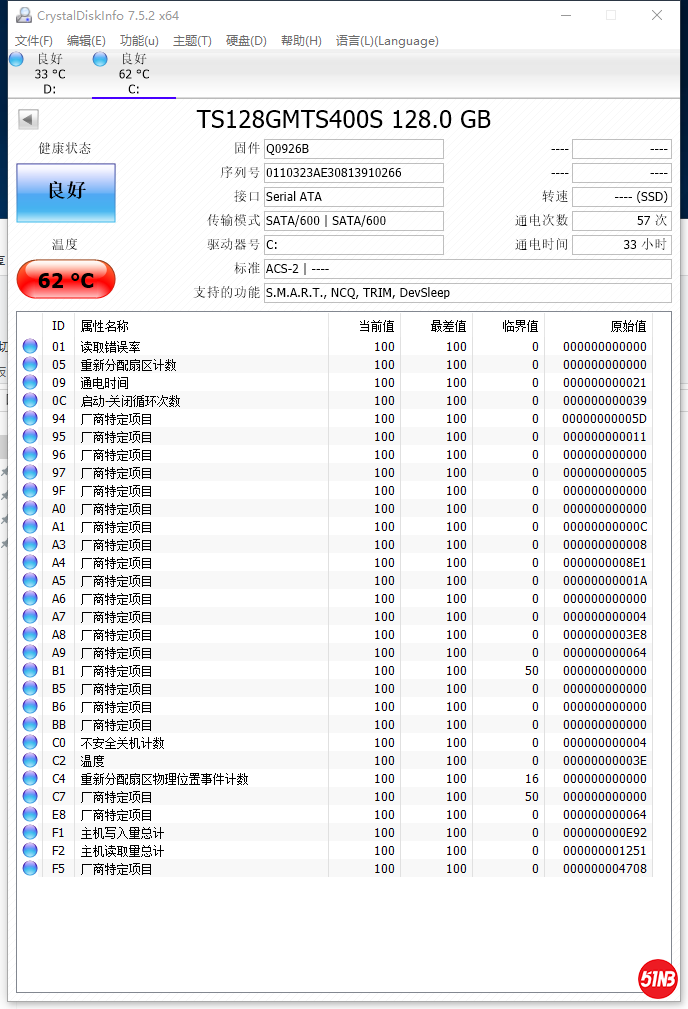
Task: Open the 语言(L)(Language) menu
Action: [x=387, y=41]
